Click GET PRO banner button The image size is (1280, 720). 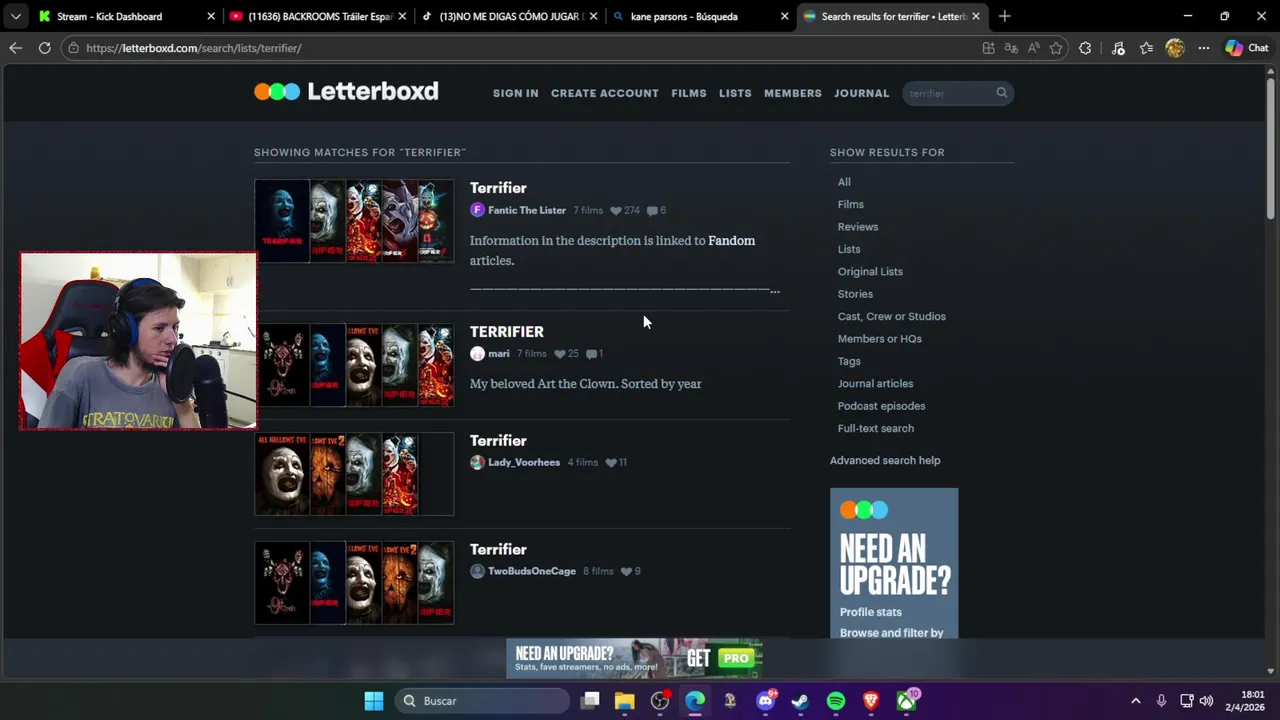(719, 658)
